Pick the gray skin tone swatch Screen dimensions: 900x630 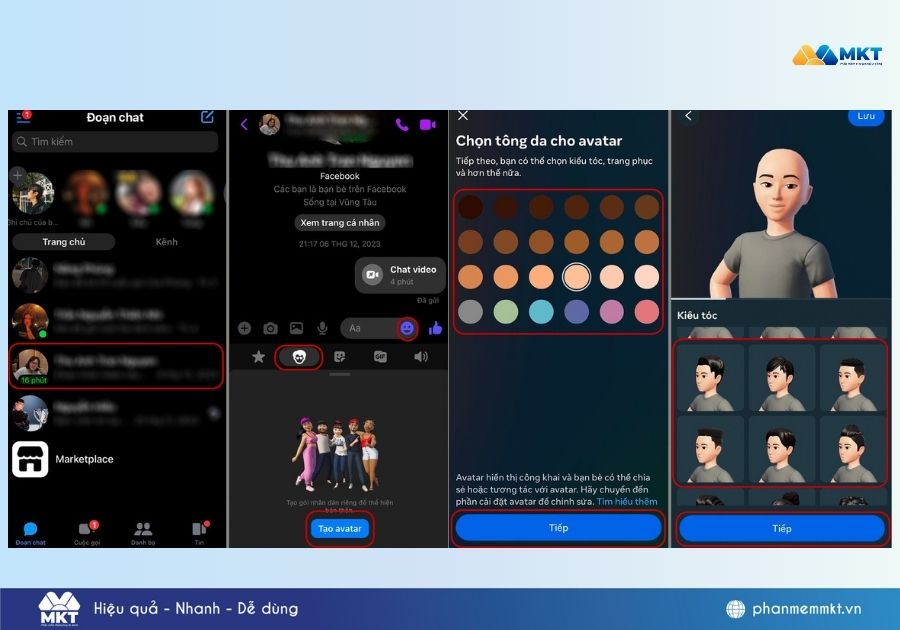[x=471, y=312]
